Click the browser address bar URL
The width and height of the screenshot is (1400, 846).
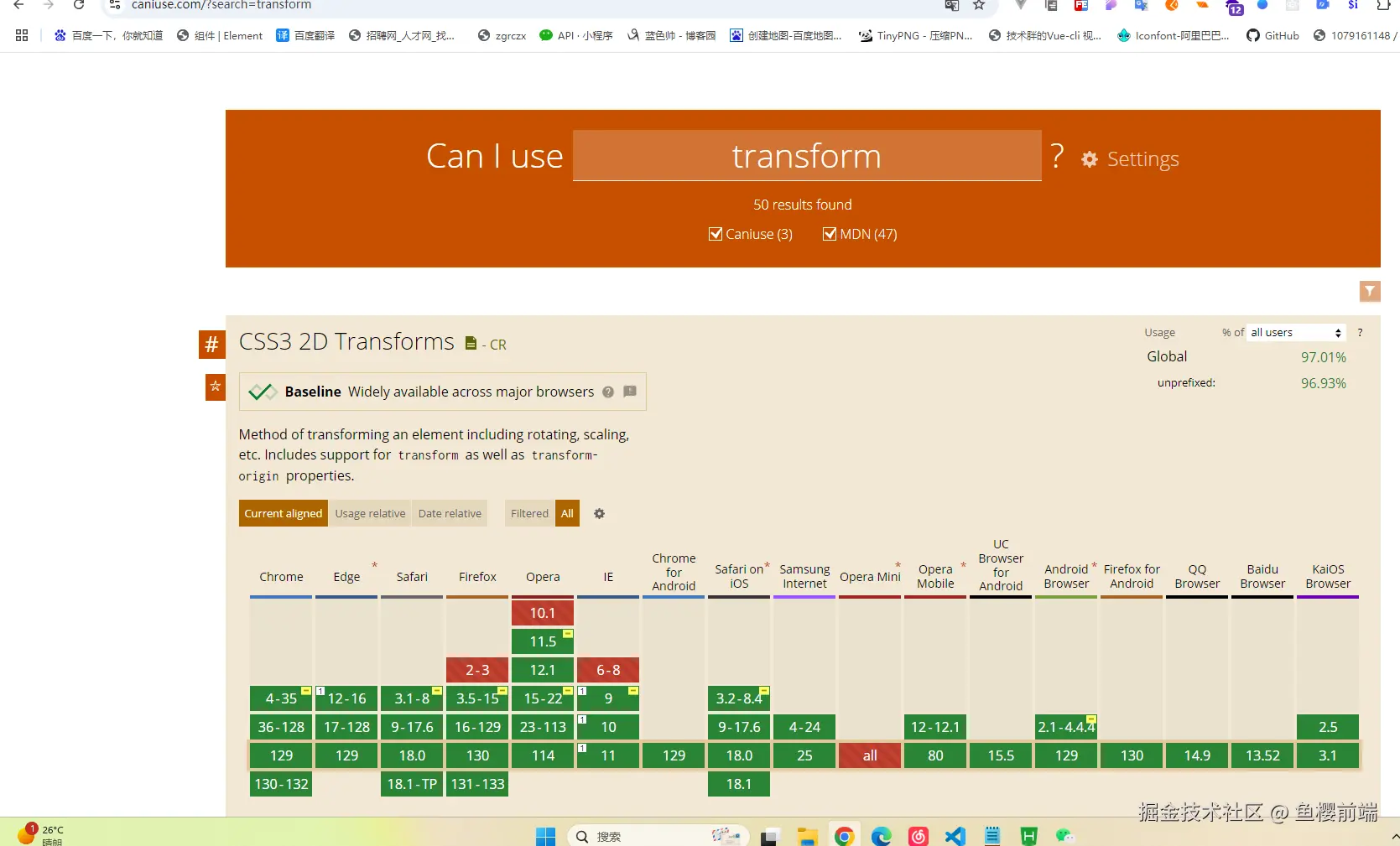221,5
